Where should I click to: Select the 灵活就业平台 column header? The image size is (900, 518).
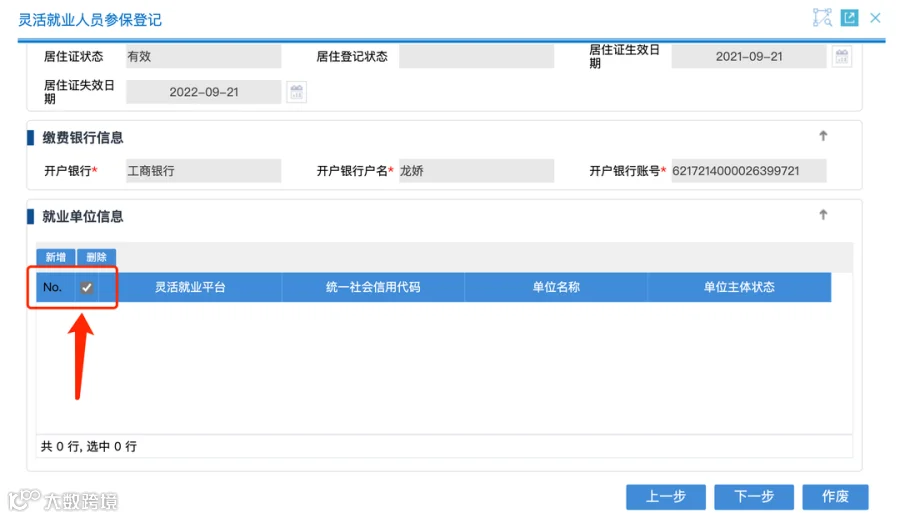pyautogui.click(x=190, y=287)
